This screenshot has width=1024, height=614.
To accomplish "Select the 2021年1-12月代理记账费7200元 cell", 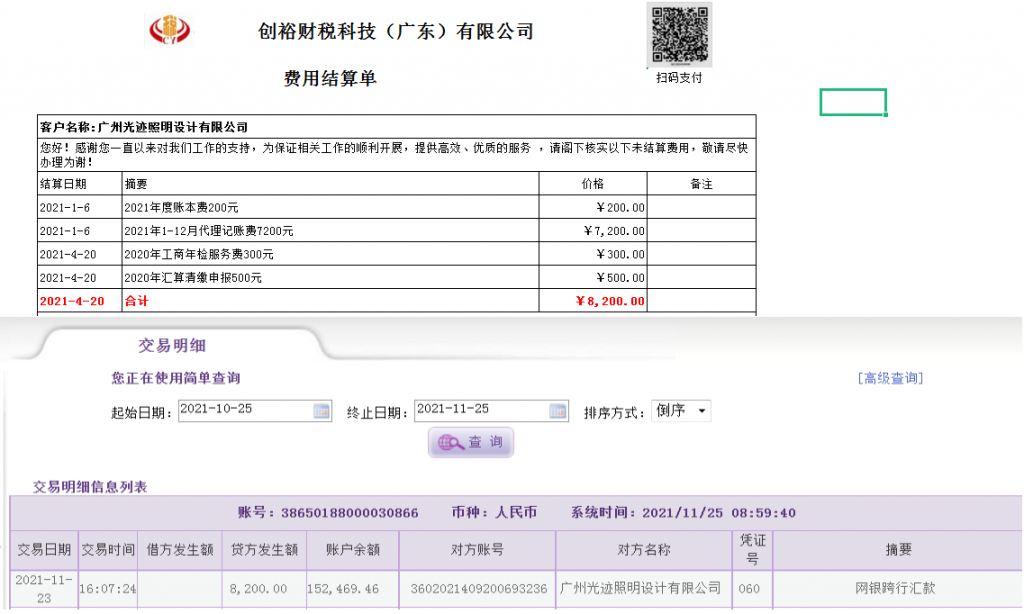I will 330,231.
